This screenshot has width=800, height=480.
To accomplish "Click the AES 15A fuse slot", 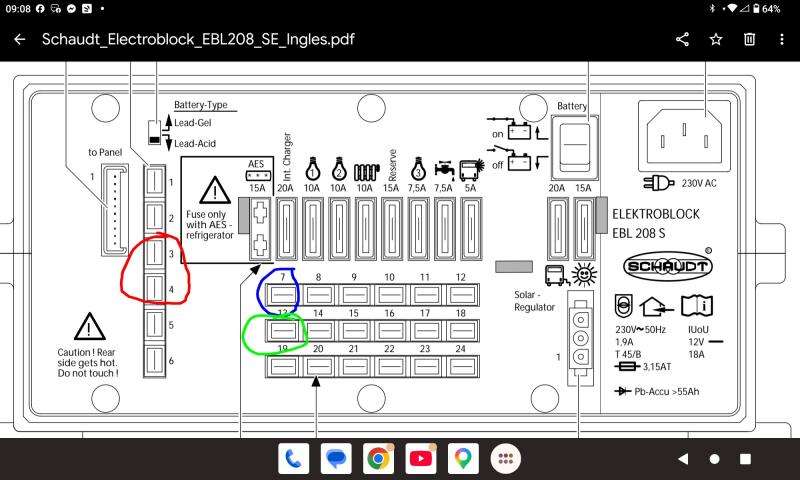I will coord(260,229).
